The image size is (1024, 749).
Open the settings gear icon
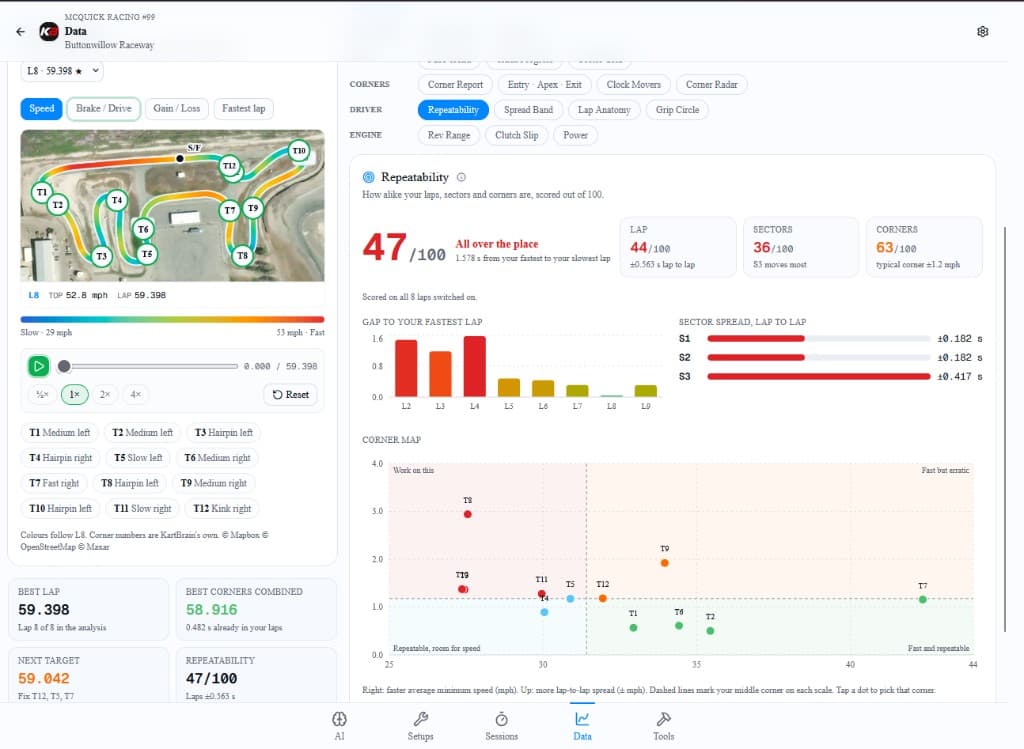(x=982, y=31)
